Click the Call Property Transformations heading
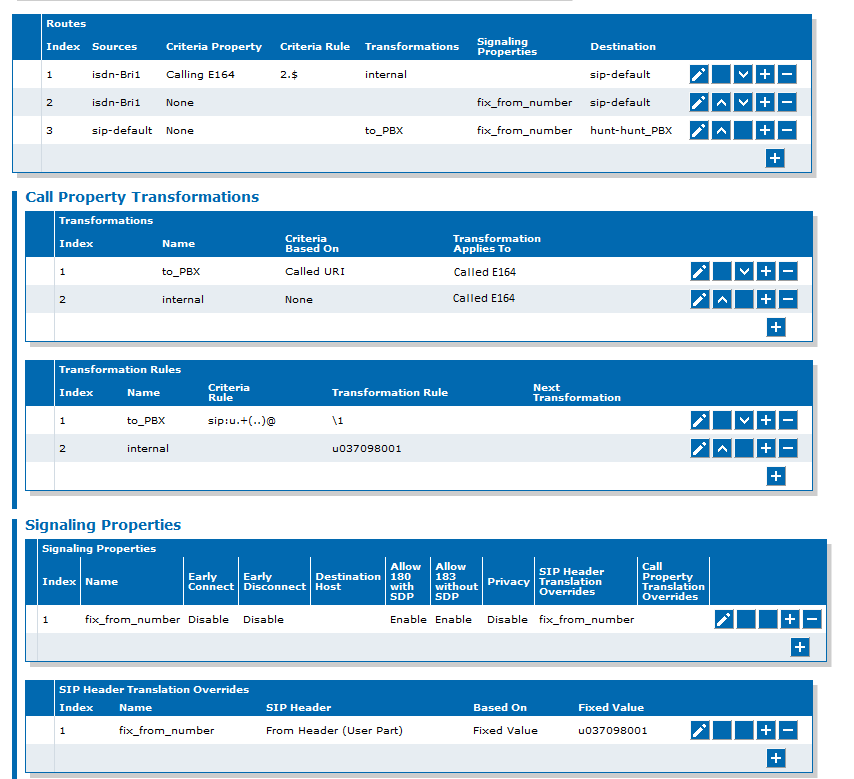The image size is (854, 779). [142, 197]
